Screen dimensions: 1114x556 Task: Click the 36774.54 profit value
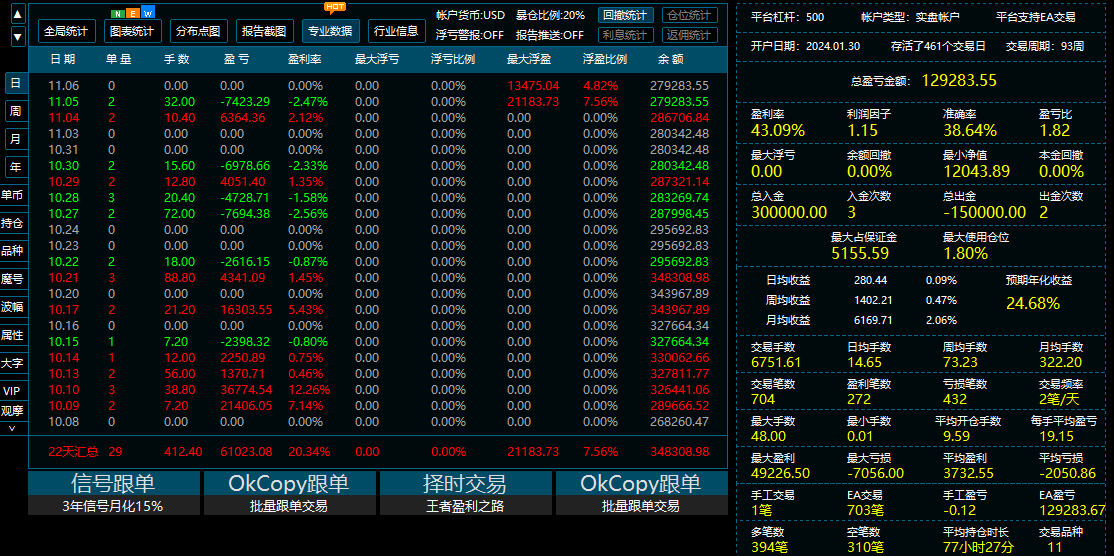tap(246, 389)
